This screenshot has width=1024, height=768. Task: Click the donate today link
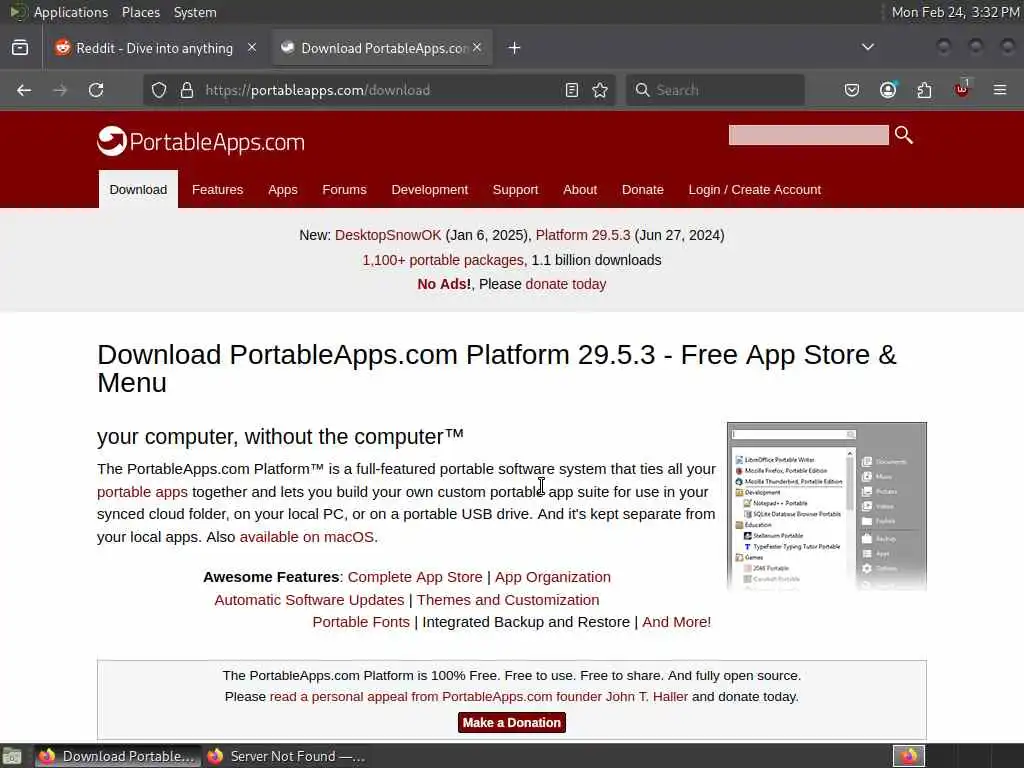pyautogui.click(x=566, y=284)
